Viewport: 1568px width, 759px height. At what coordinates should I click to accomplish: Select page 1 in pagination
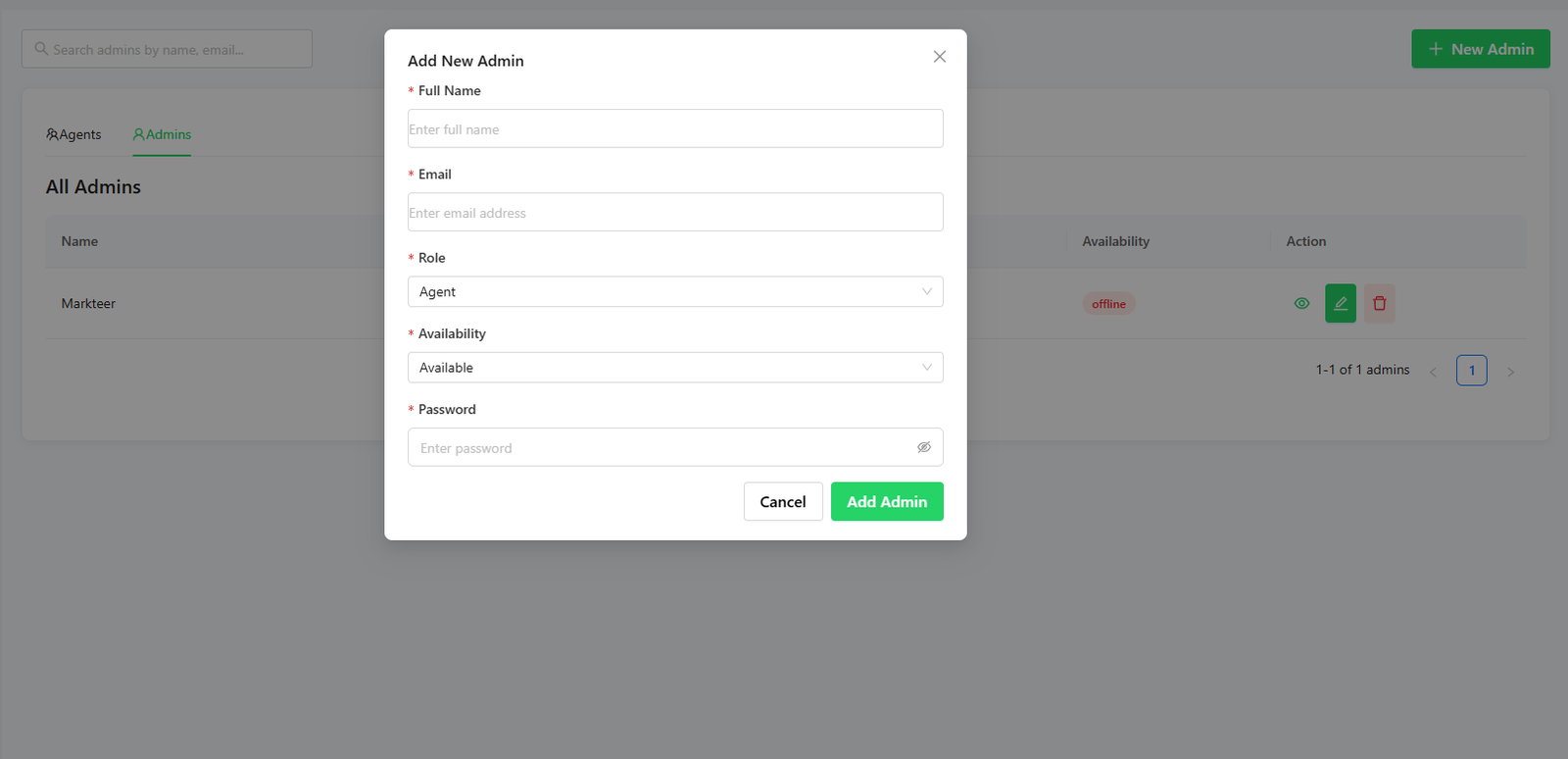coord(1471,370)
